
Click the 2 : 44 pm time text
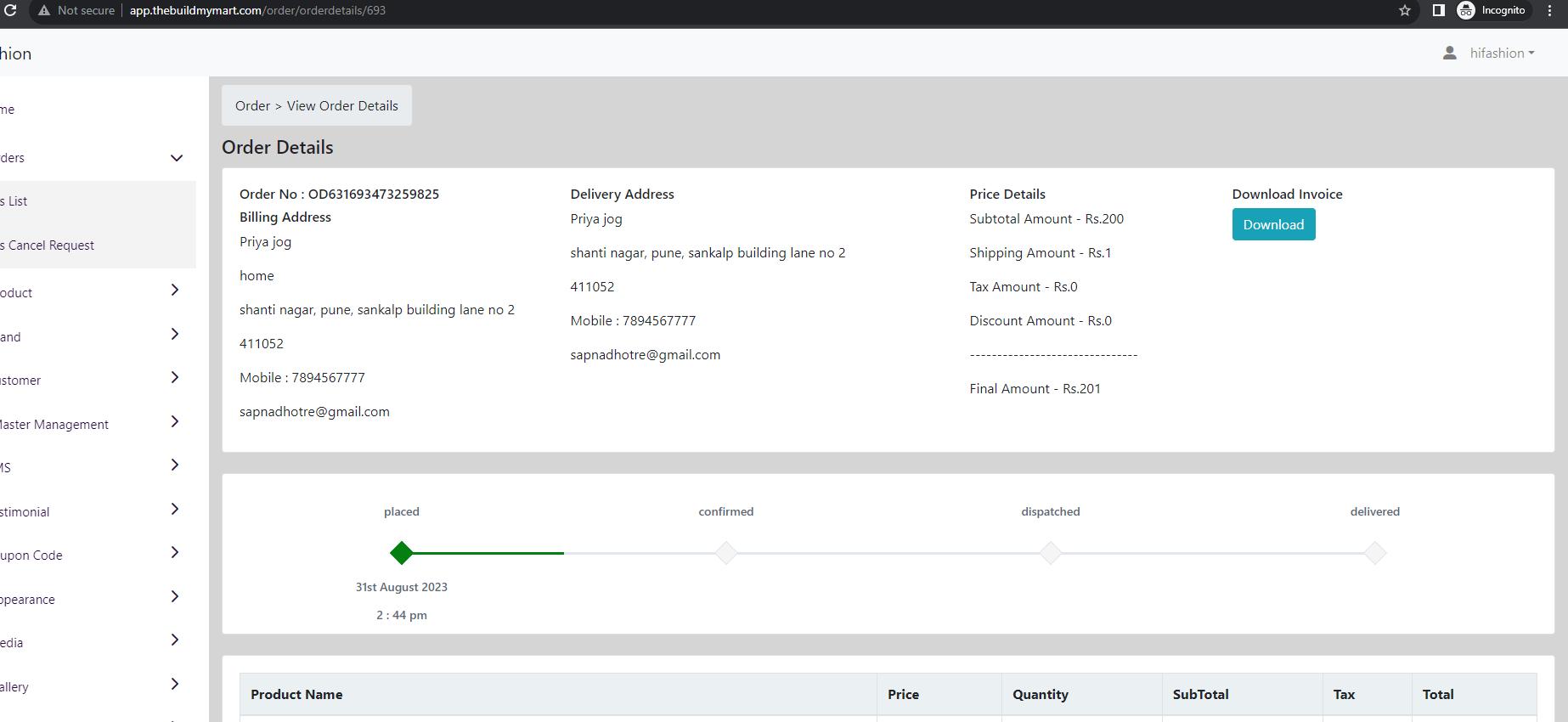(x=402, y=615)
